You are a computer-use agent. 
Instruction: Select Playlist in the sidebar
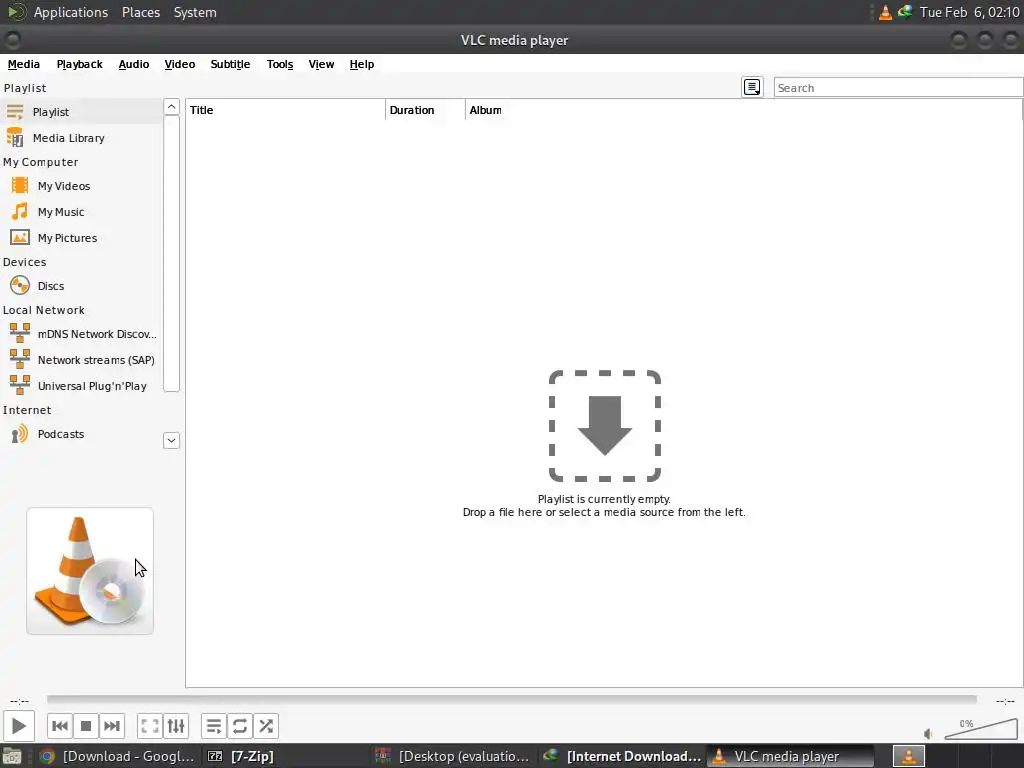coord(81,112)
